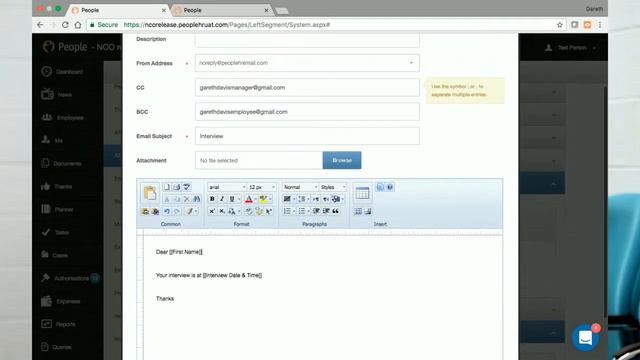
Task: Click the browser Reload icon
Action: [65, 25]
